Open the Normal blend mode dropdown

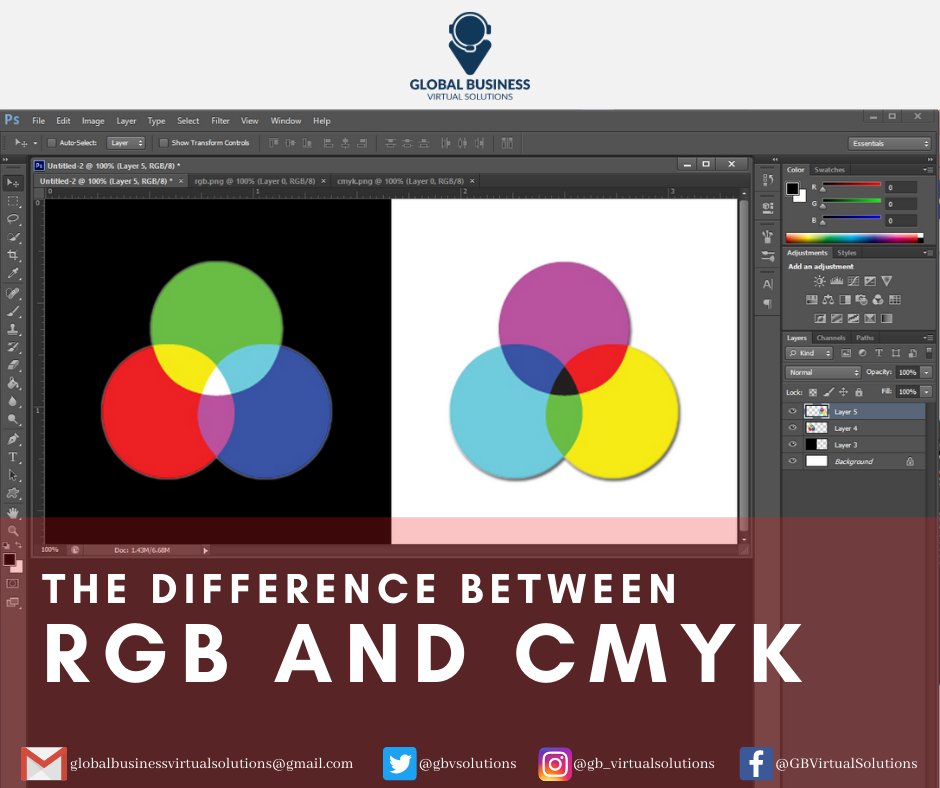point(822,372)
